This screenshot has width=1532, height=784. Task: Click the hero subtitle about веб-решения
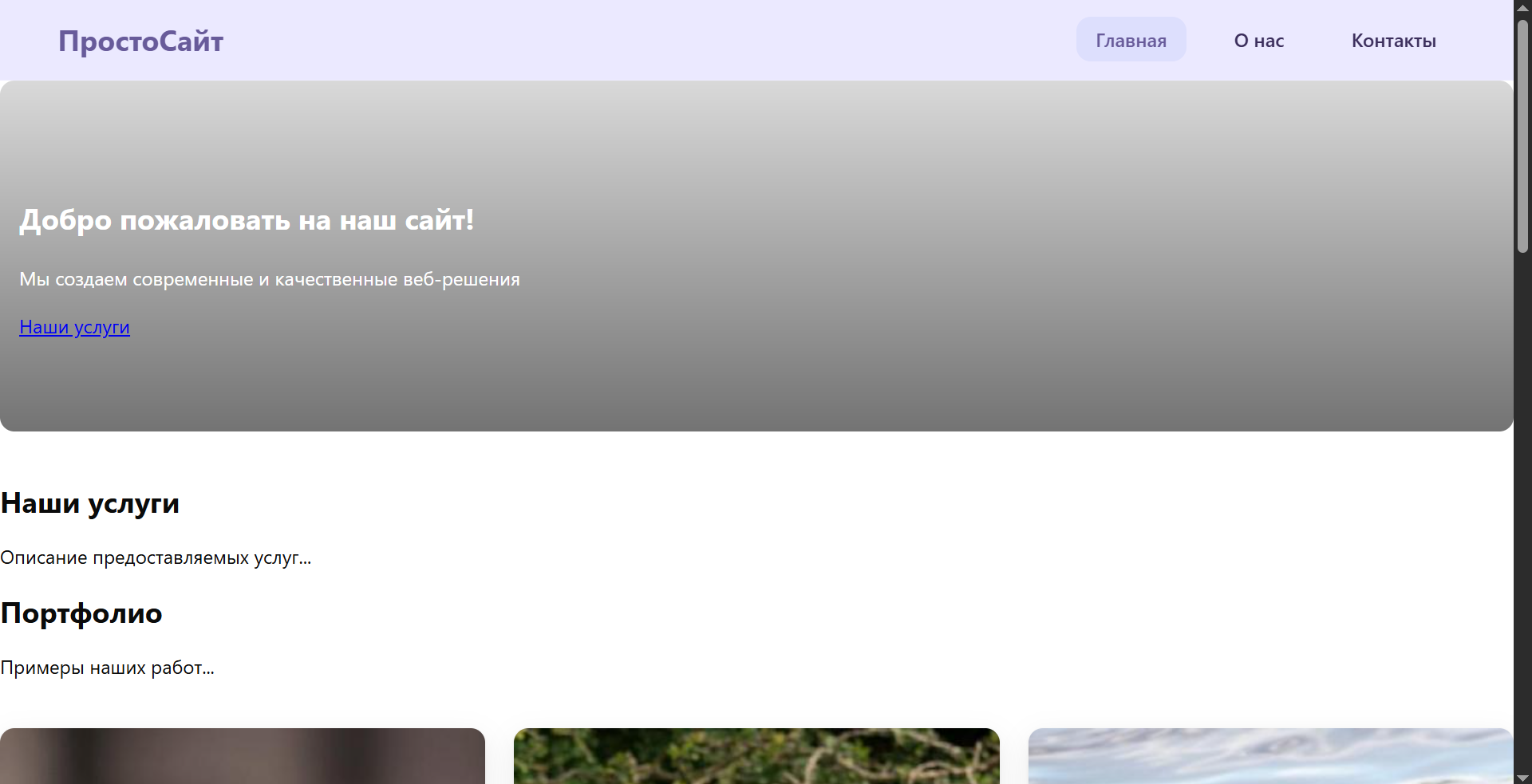[269, 279]
